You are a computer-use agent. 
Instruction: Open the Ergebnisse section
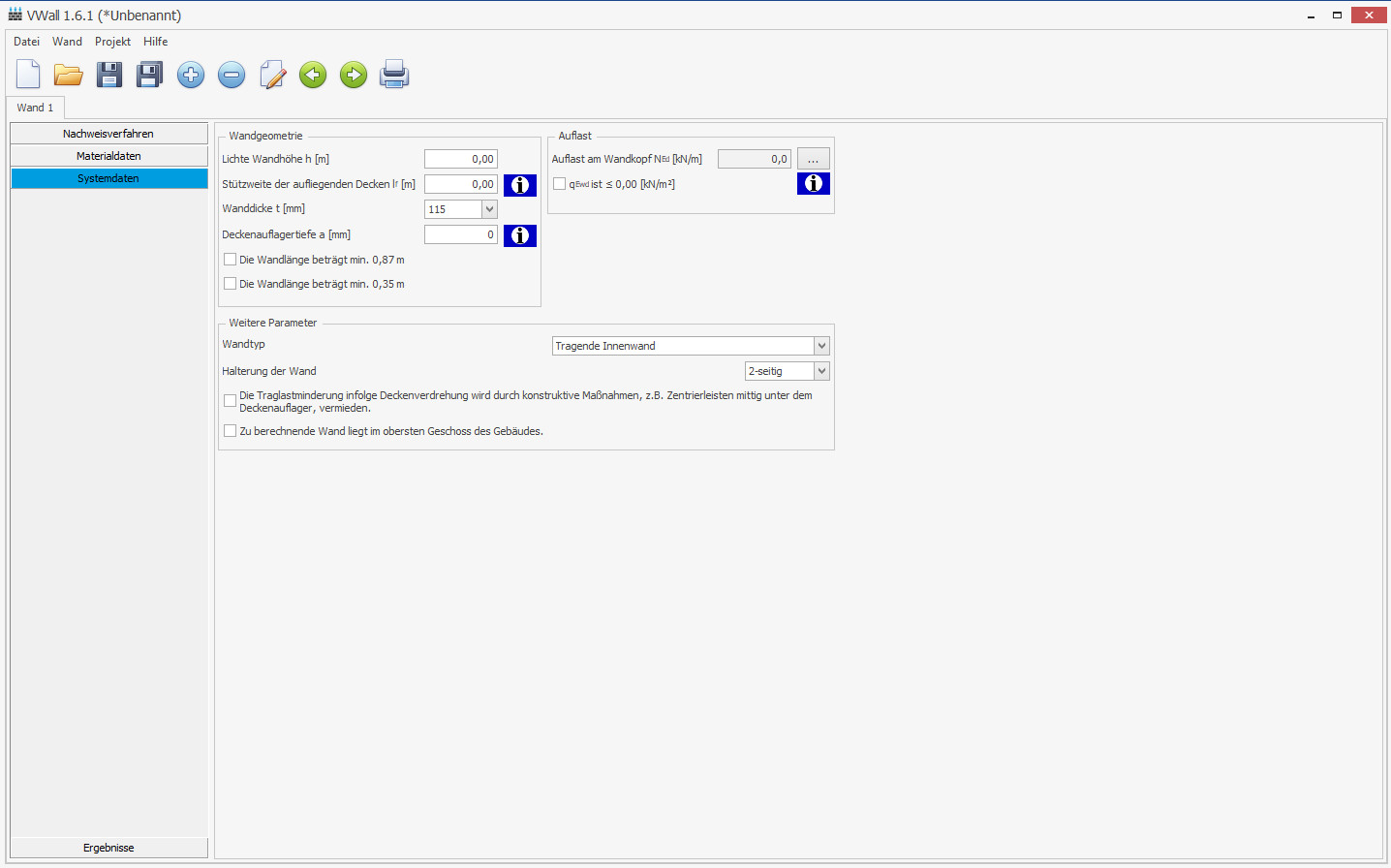tap(108, 848)
